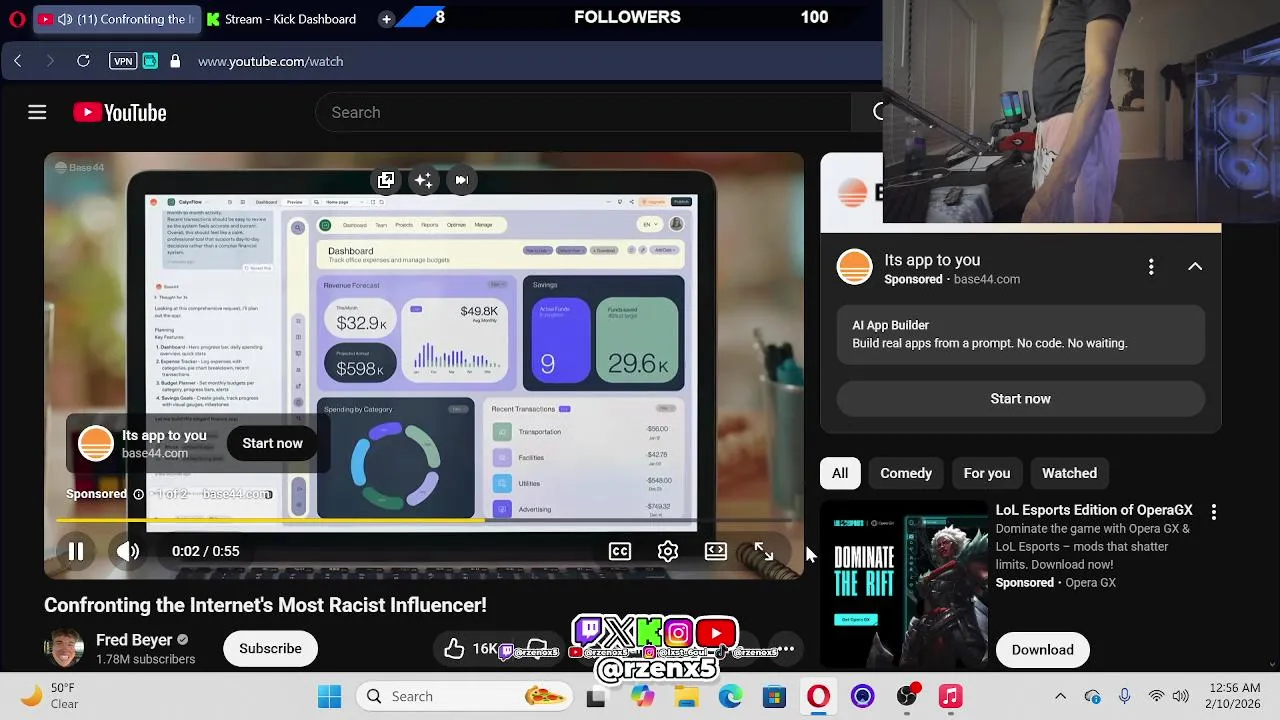This screenshot has width=1280, height=720.
Task: Open OneDrive cloud tray icon
Action: 1092,696
